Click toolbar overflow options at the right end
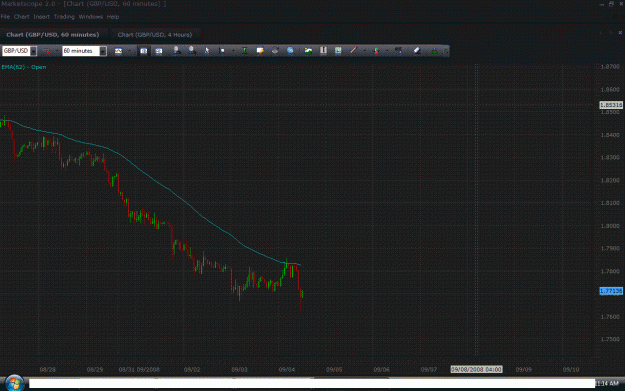Screen dimensions: 625x391 coord(446,51)
